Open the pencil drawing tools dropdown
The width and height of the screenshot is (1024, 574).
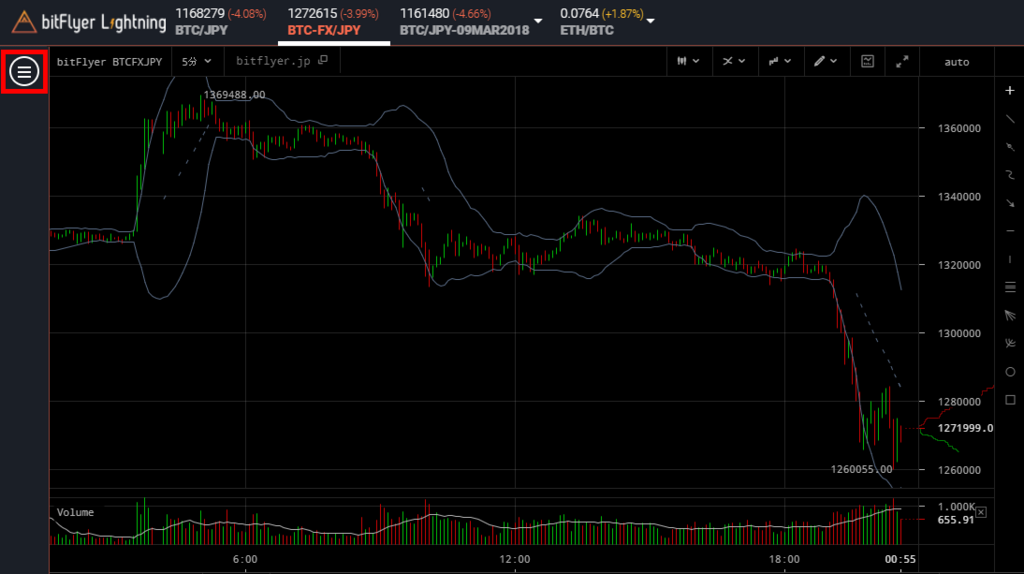[825, 61]
